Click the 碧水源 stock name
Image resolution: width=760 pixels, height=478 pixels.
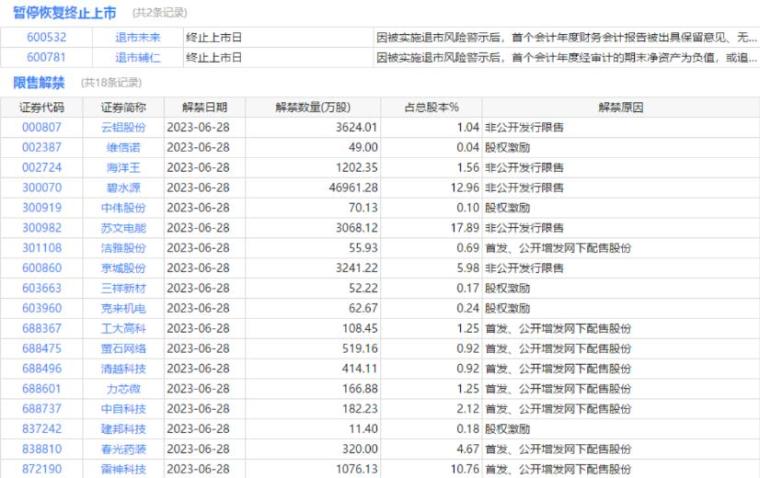pyautogui.click(x=124, y=187)
